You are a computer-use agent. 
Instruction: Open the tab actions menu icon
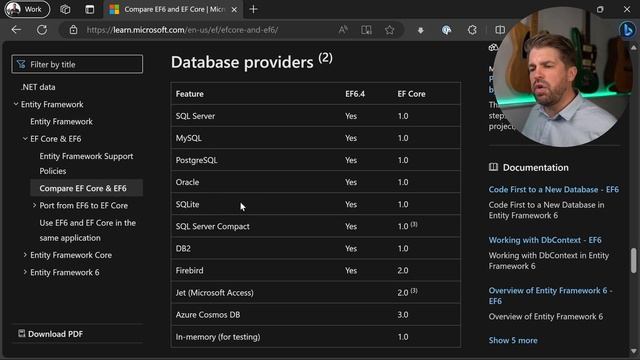pos(89,9)
